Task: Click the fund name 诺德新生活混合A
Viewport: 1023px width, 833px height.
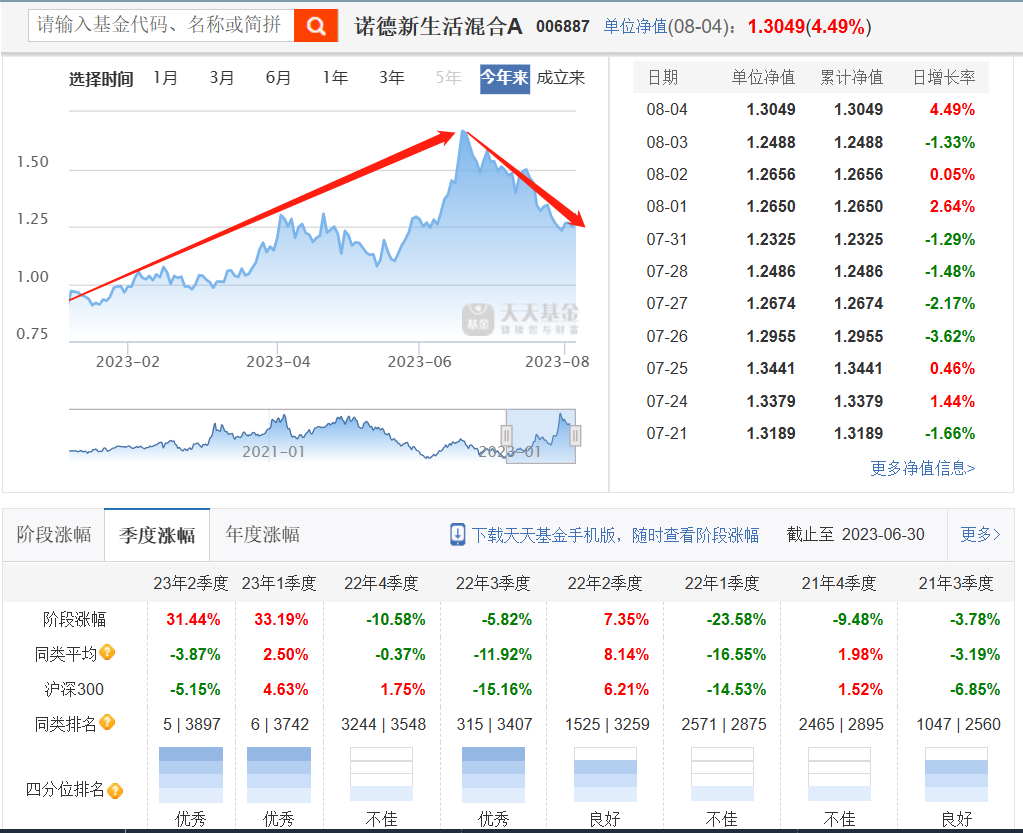Action: (438, 26)
